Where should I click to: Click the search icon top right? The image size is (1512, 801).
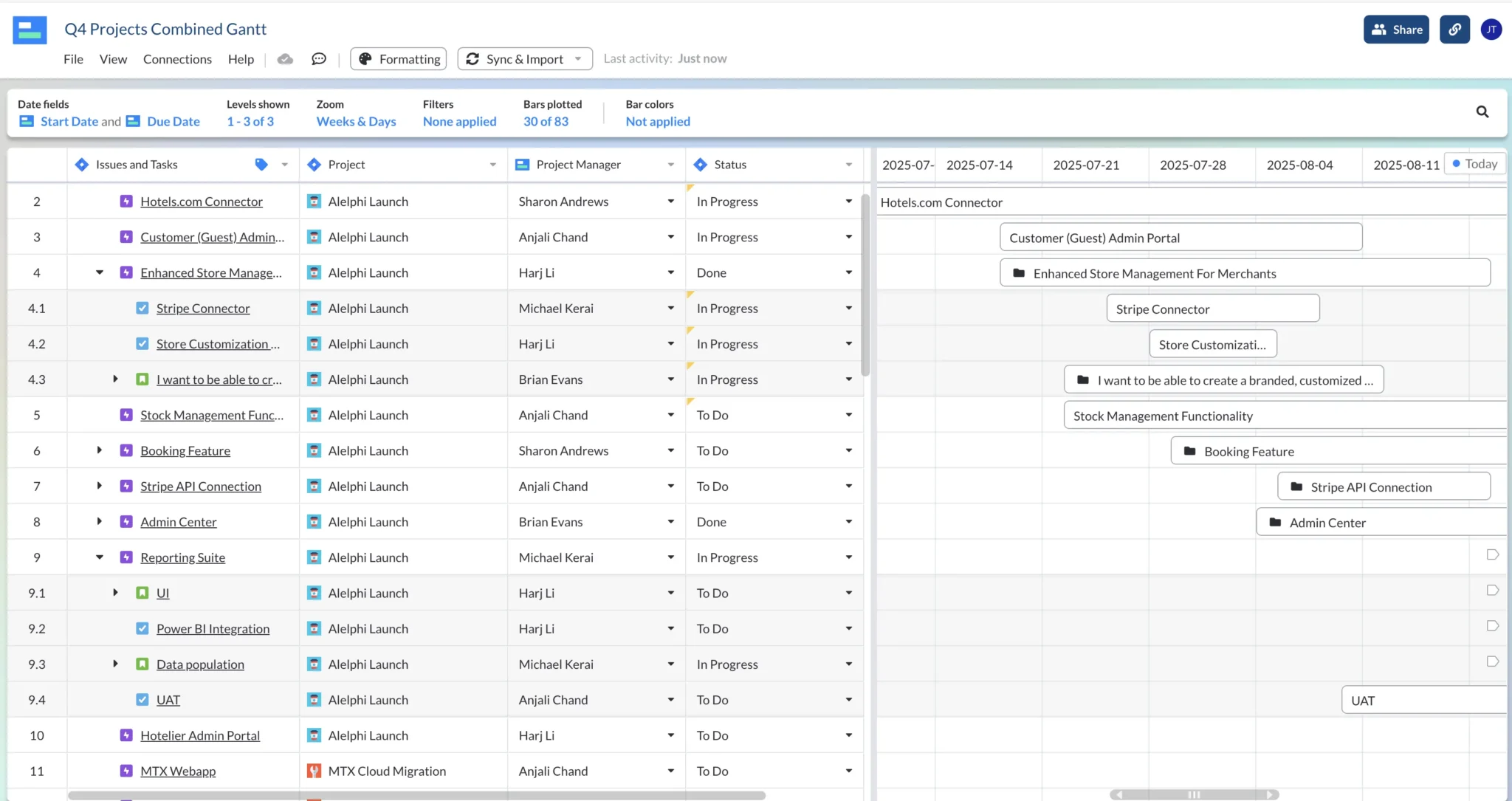[1483, 112]
